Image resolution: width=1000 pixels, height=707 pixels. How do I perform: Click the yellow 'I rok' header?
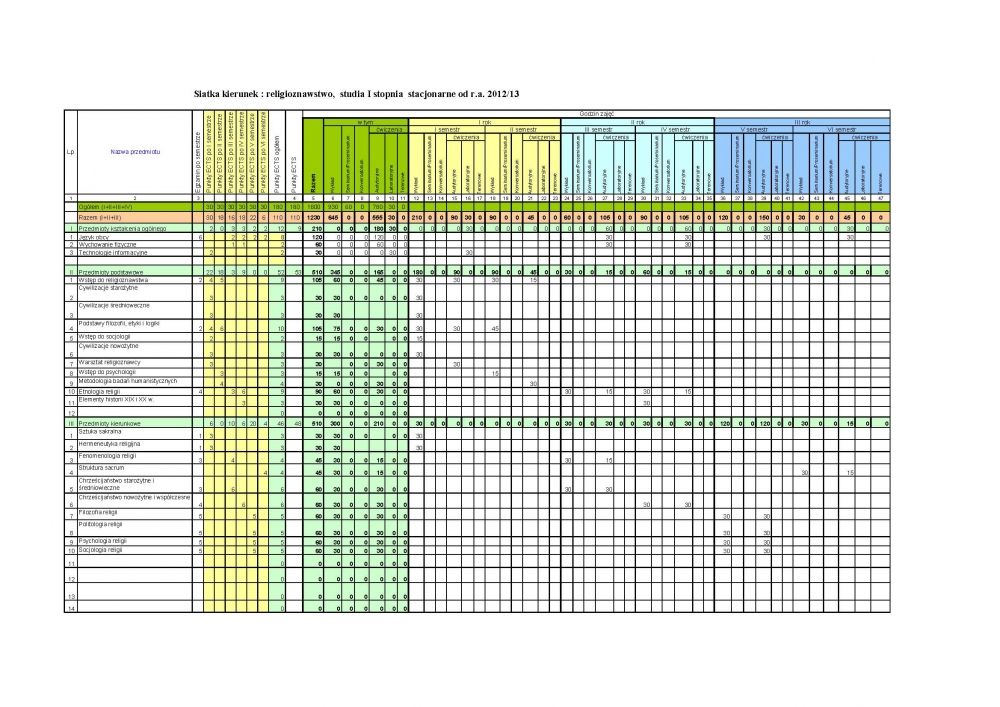pos(486,122)
